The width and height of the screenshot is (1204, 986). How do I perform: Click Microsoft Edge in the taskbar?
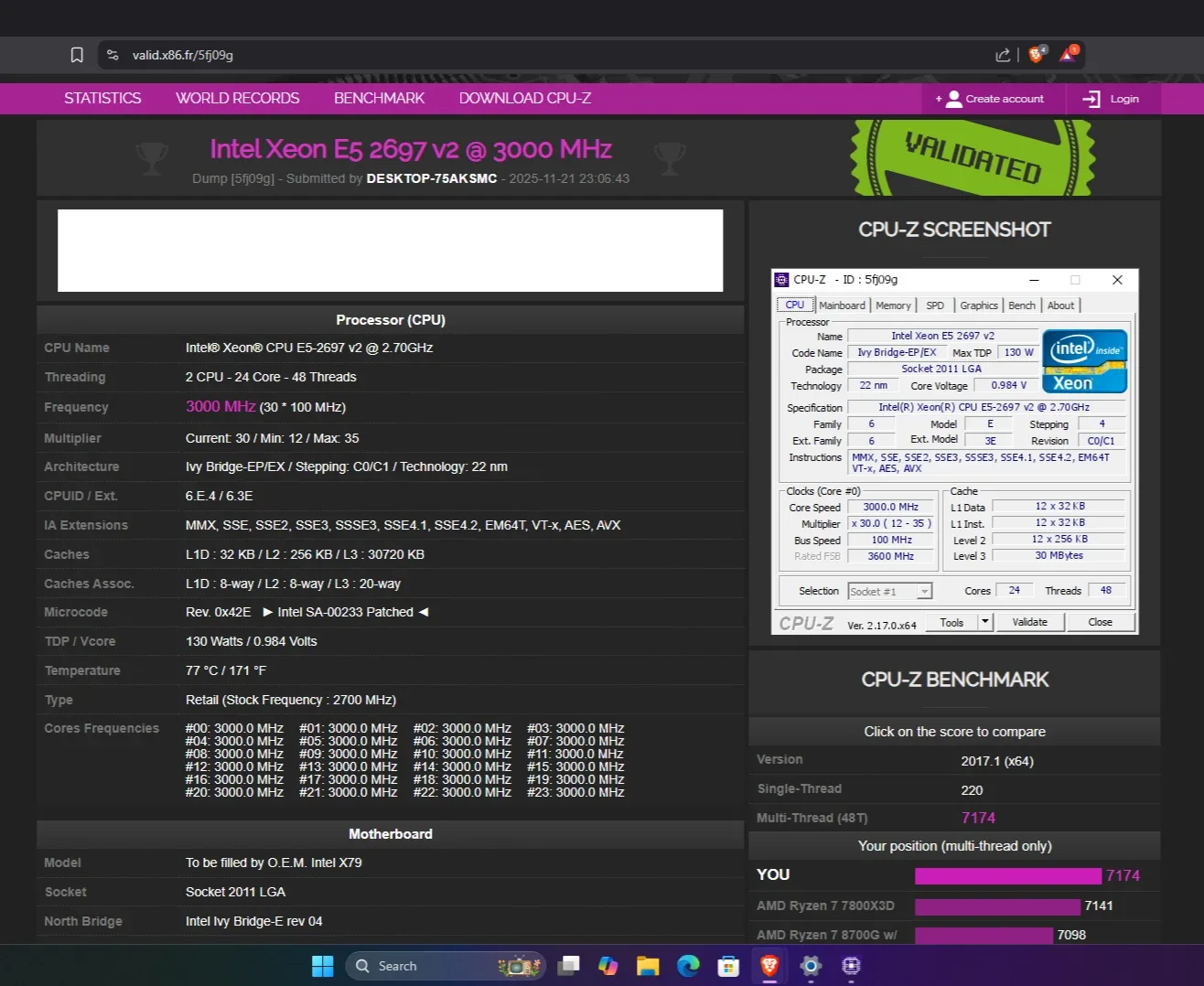pos(686,965)
